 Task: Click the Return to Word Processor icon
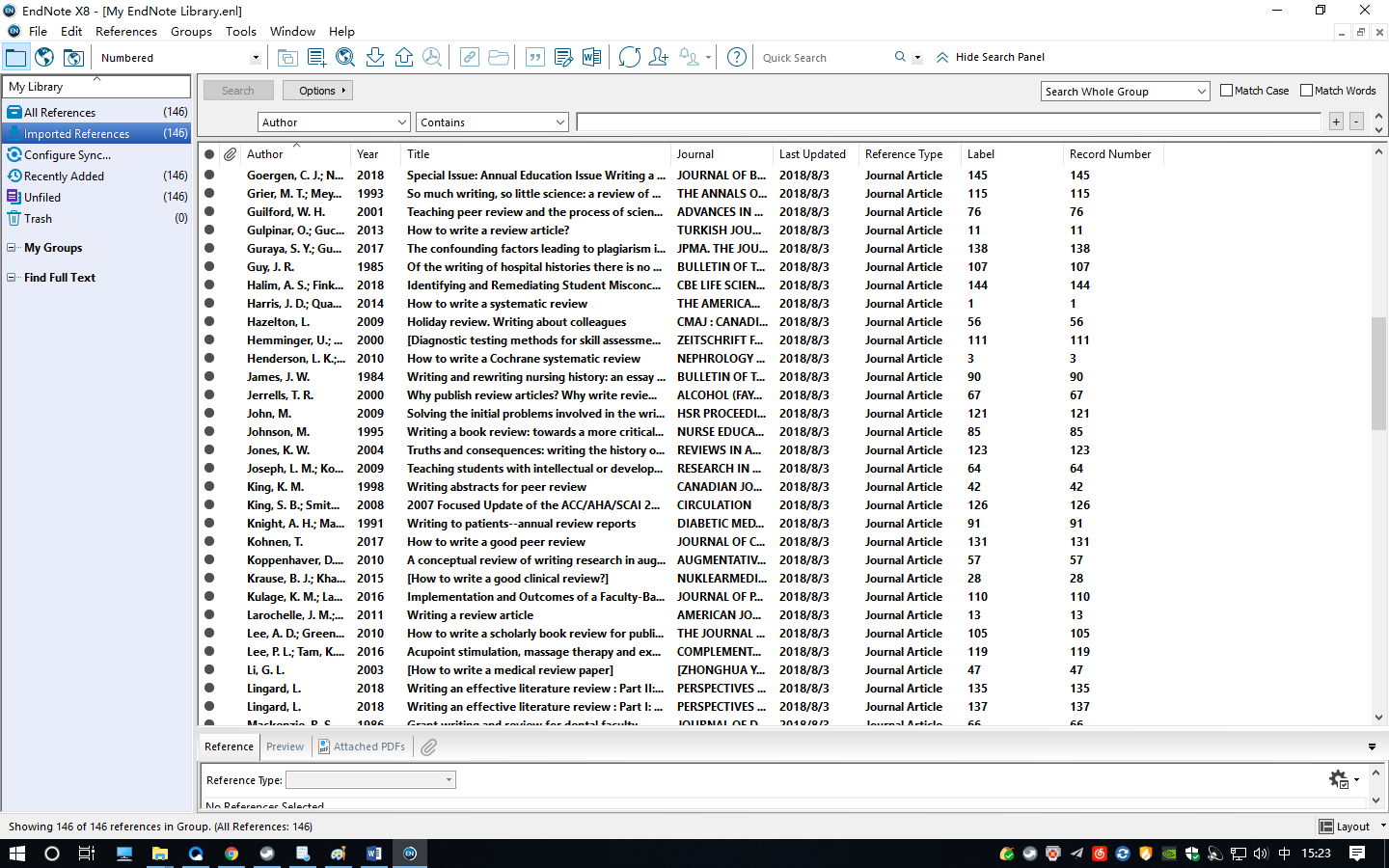tap(592, 57)
